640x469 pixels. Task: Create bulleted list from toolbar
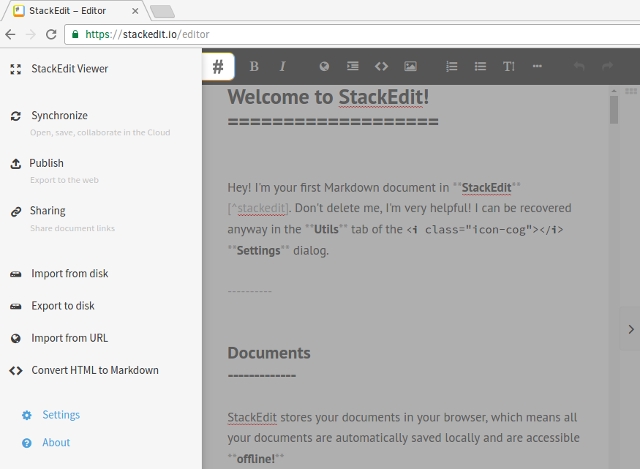[480, 66]
